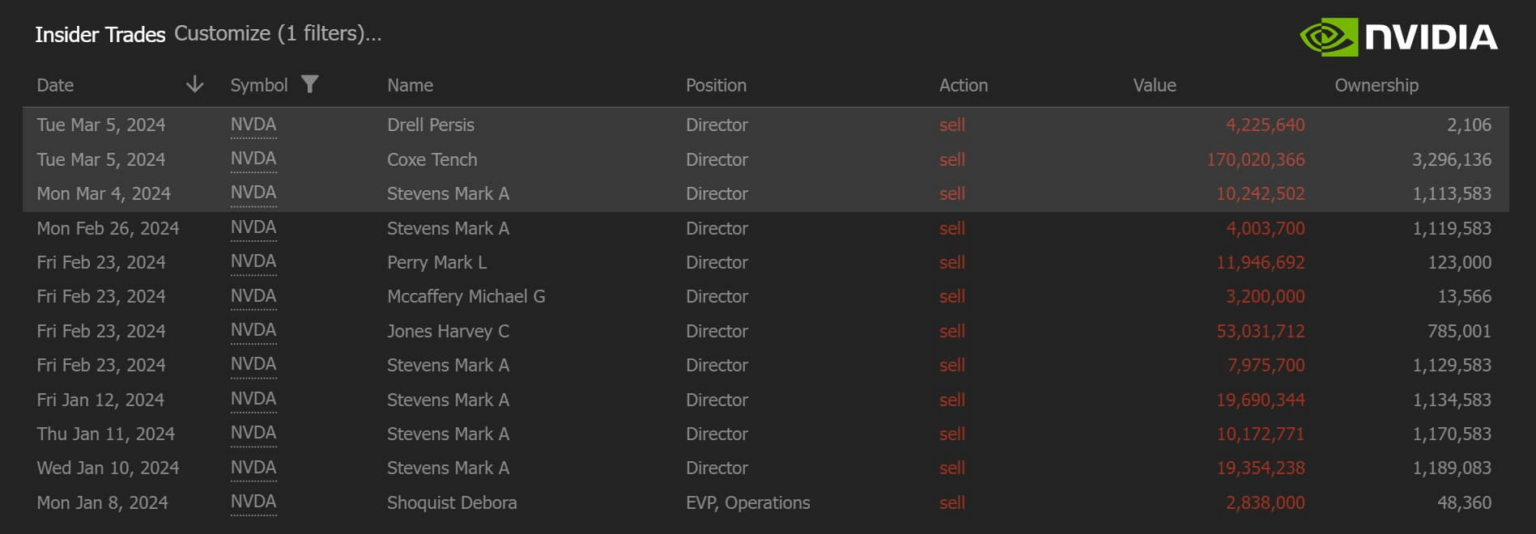Viewport: 1536px width, 534px height.
Task: Click the sort arrow in Date column
Action: (x=195, y=85)
